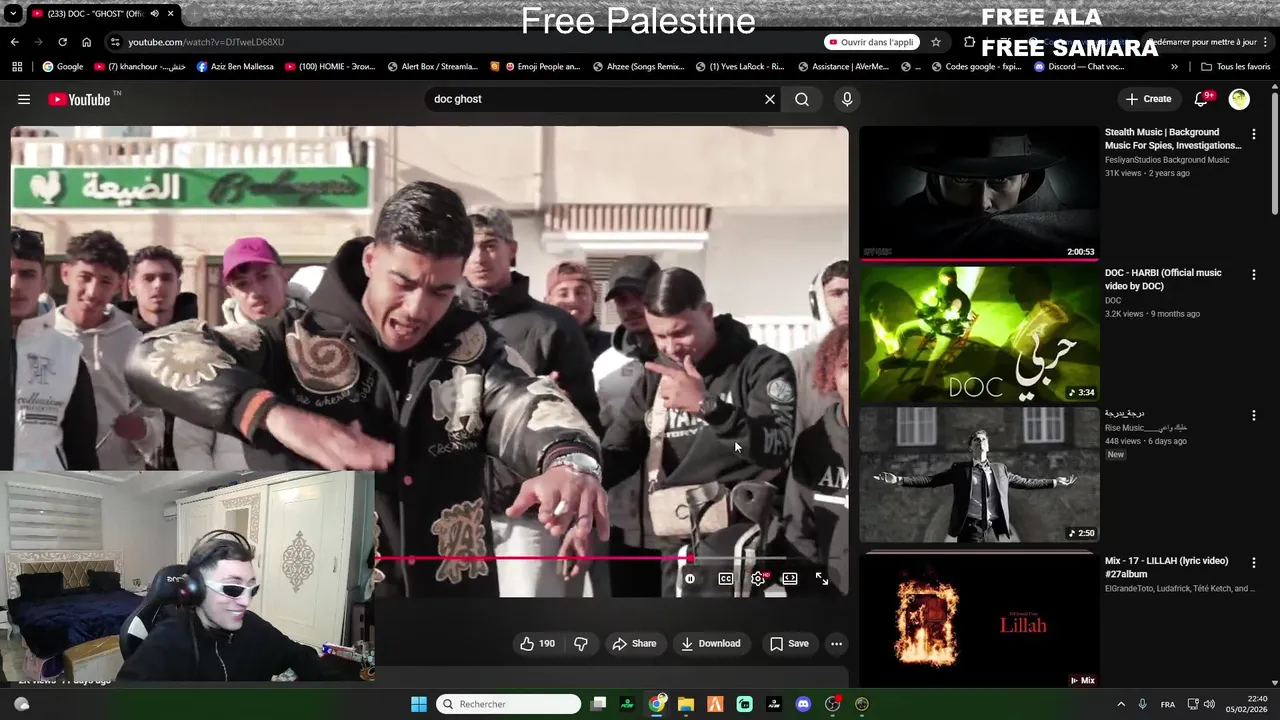Open the volume control in tray
The image size is (1280, 720).
1209,704
